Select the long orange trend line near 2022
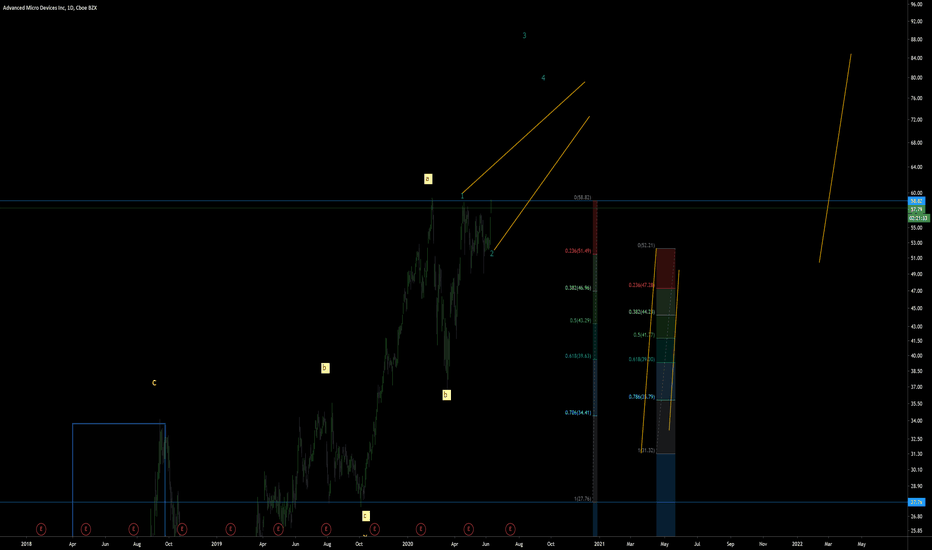932x550 pixels. 835,158
